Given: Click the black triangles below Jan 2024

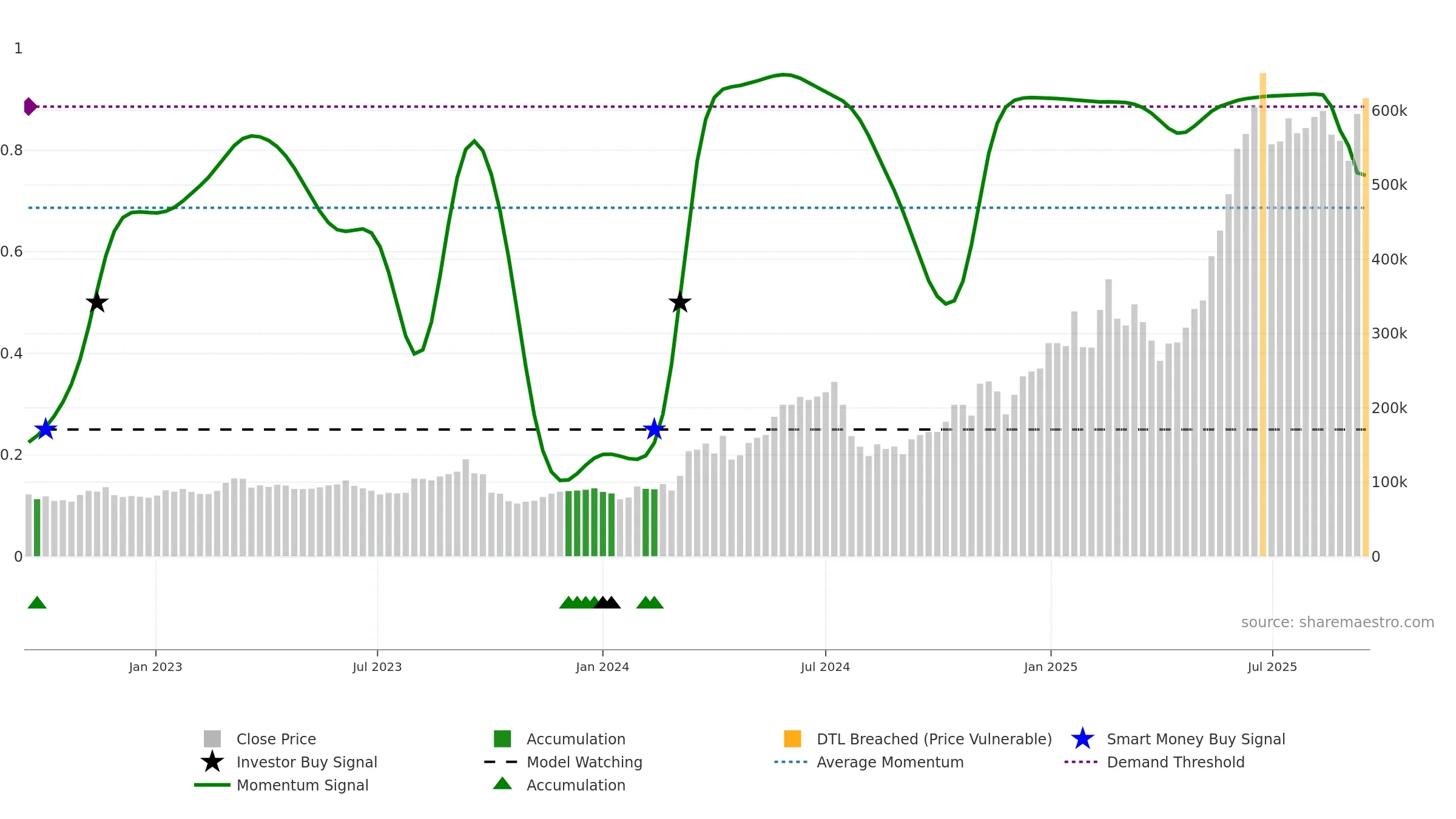Looking at the screenshot, I should [x=607, y=602].
